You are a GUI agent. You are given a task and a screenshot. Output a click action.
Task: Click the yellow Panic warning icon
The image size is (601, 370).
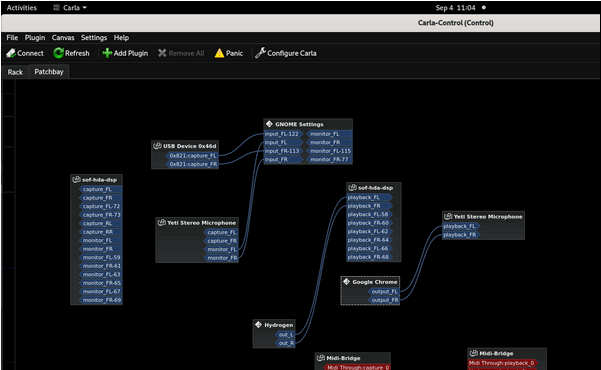tap(219, 53)
